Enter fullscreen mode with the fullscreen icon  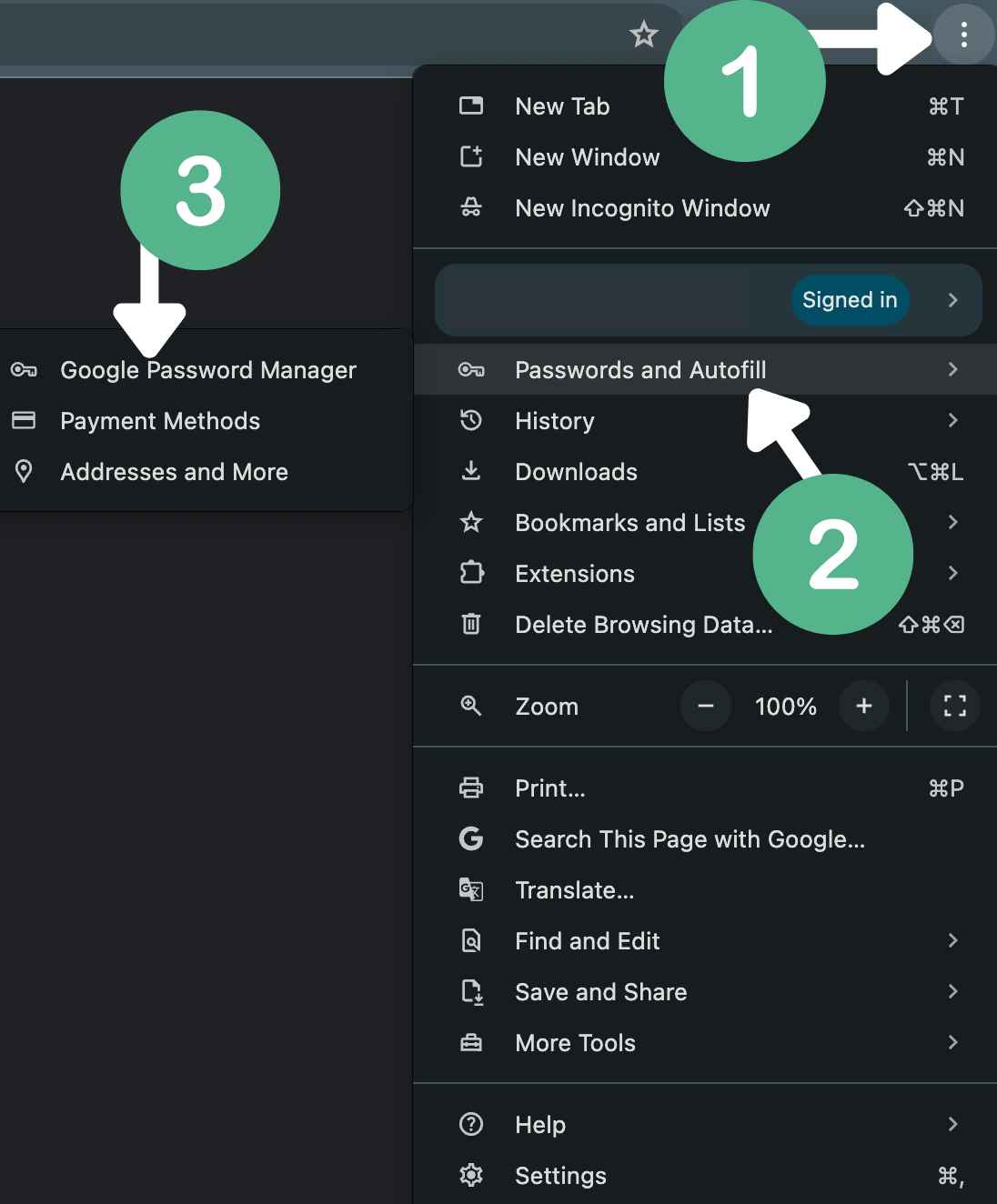tap(954, 706)
